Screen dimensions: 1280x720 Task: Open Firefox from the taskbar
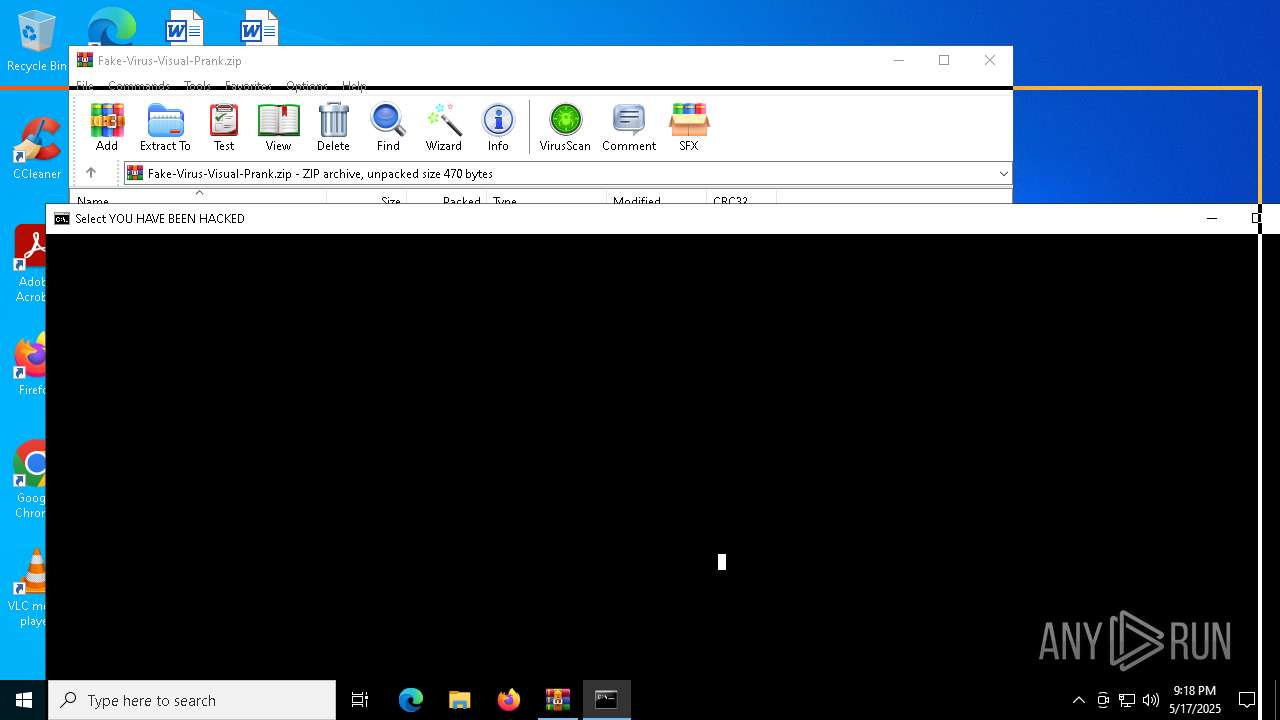(x=508, y=700)
